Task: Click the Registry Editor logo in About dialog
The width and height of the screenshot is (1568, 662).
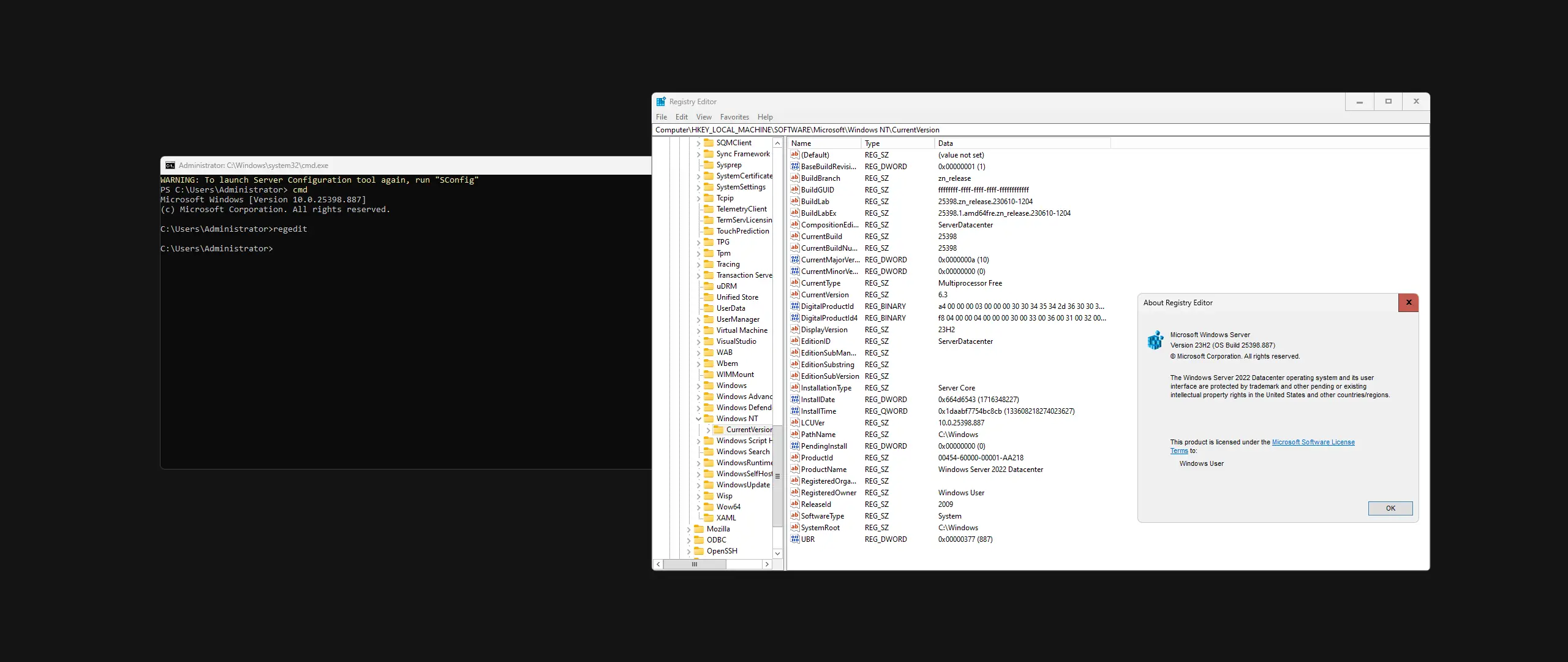Action: coord(1155,340)
